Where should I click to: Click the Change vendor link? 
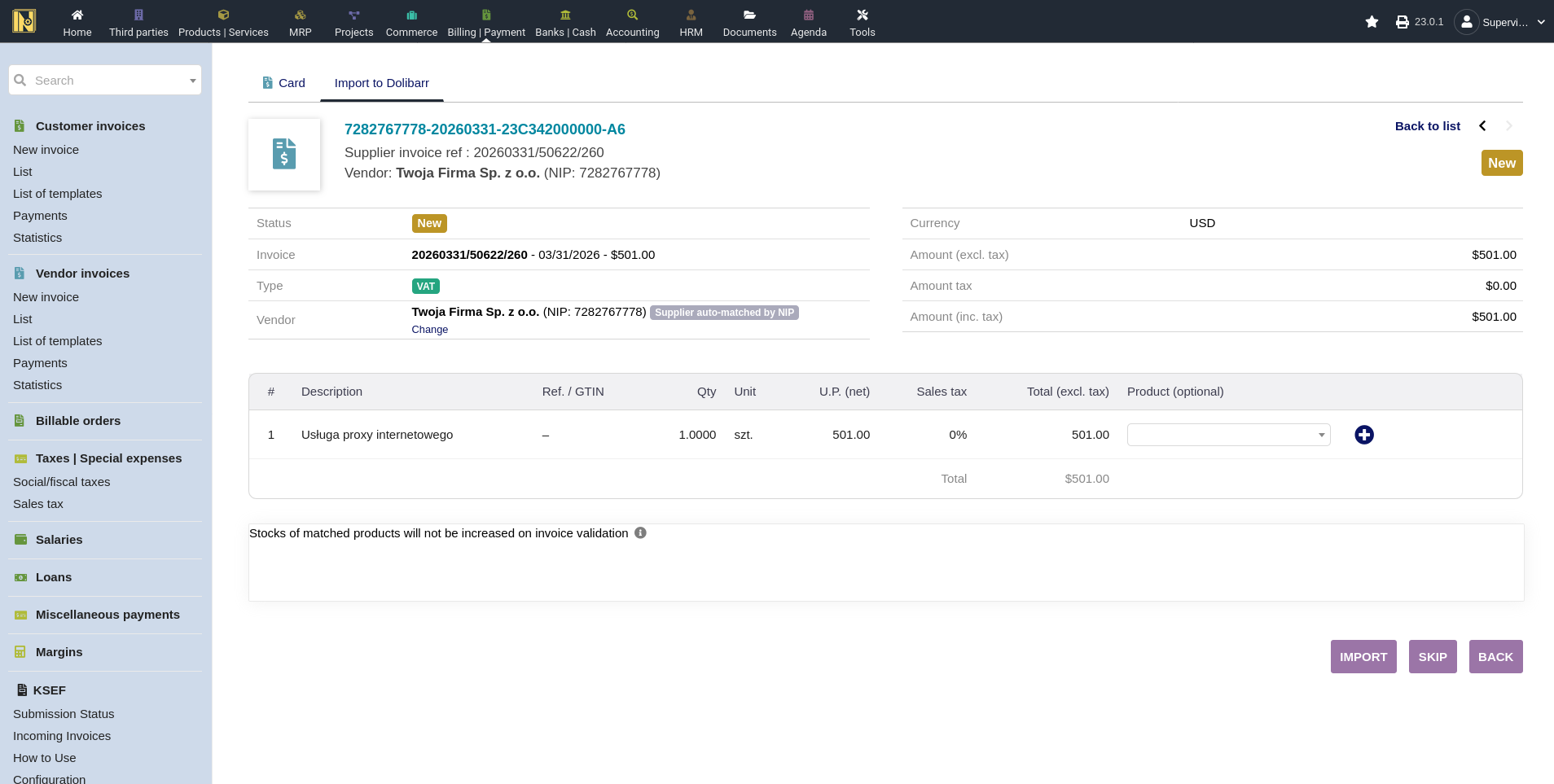click(x=429, y=330)
